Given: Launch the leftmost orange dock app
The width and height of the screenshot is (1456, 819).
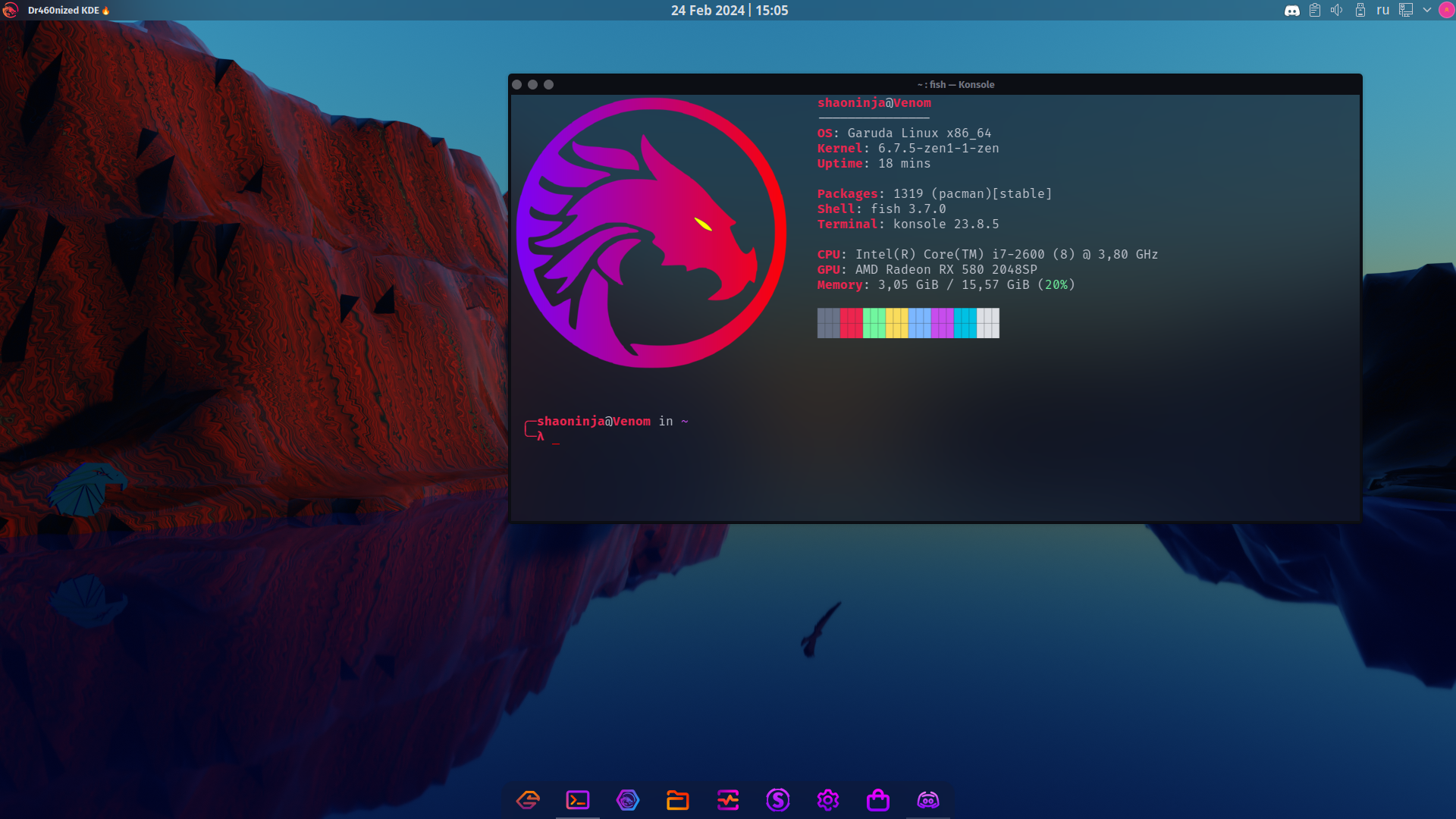Looking at the screenshot, I should (528, 800).
